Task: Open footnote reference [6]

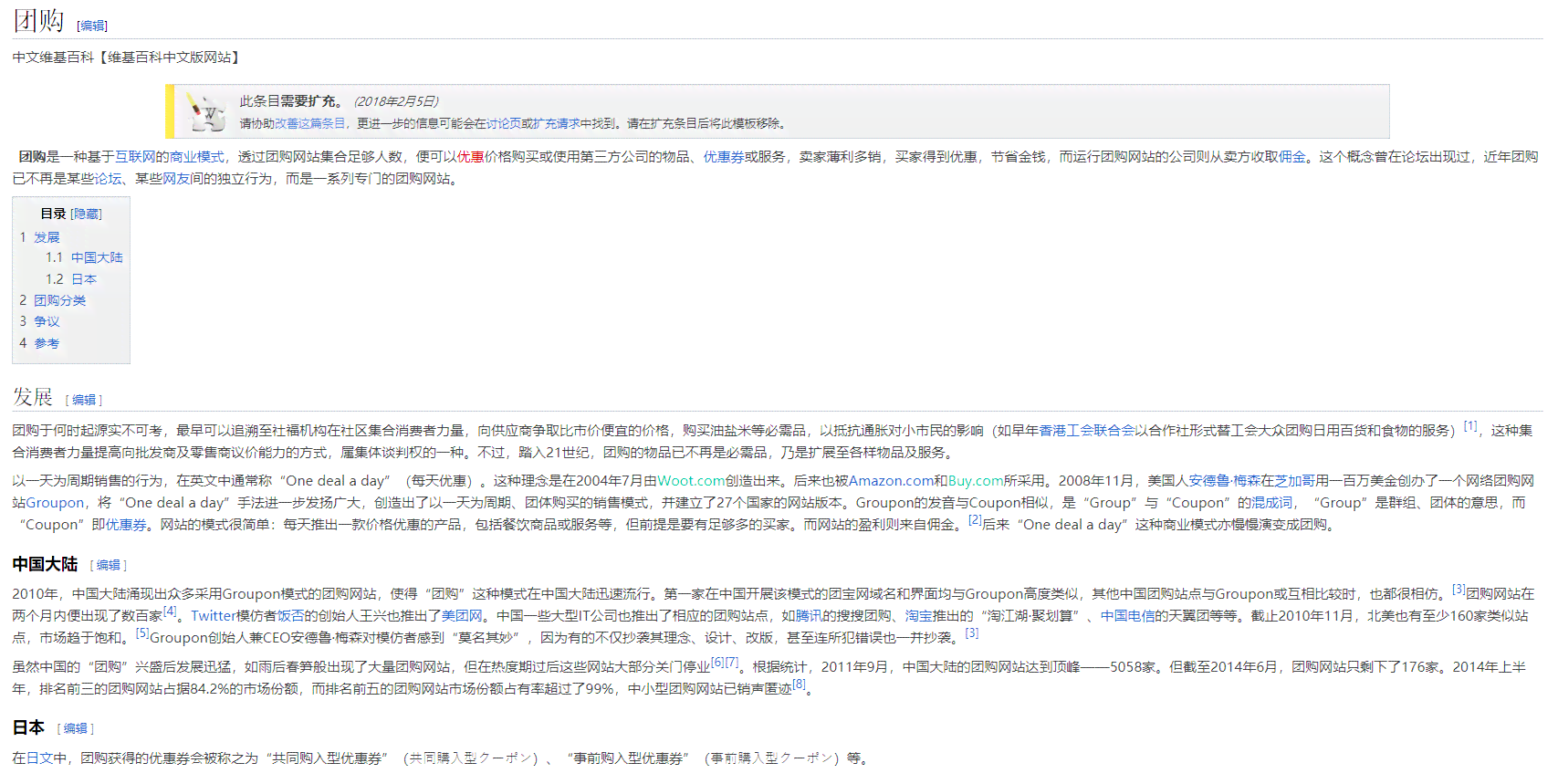Action: coord(717,663)
